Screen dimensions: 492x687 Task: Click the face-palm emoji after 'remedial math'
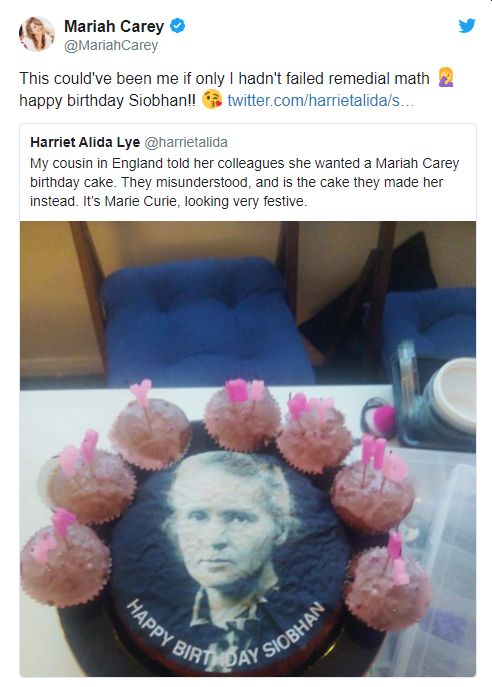446,78
